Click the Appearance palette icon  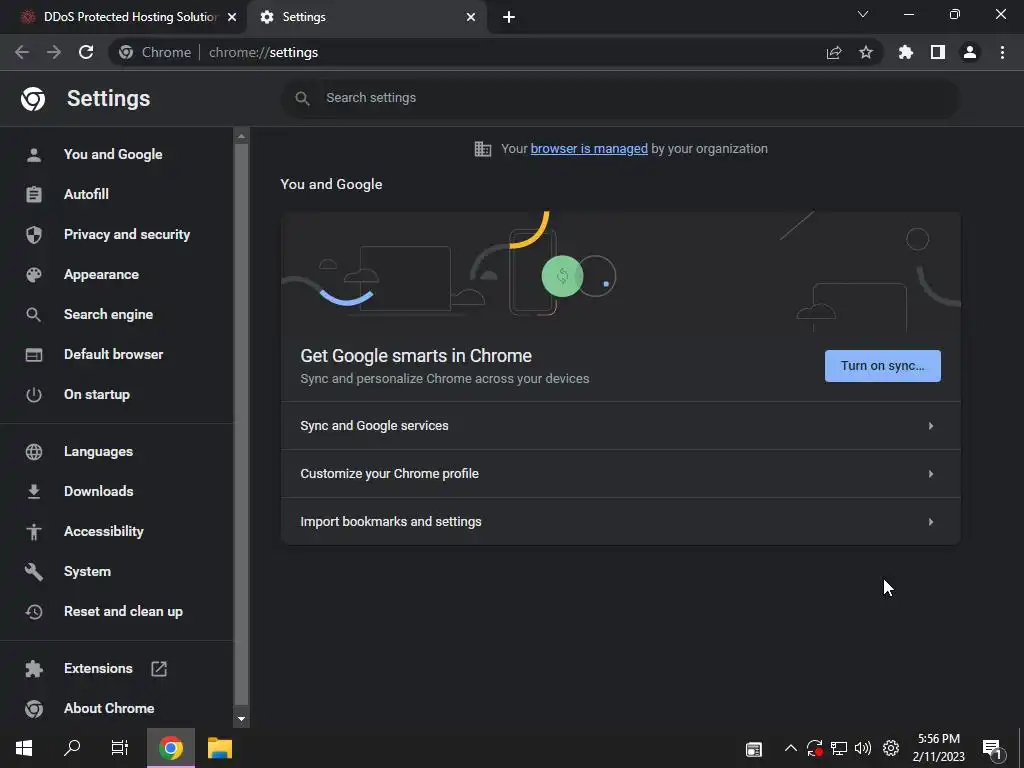(x=34, y=275)
